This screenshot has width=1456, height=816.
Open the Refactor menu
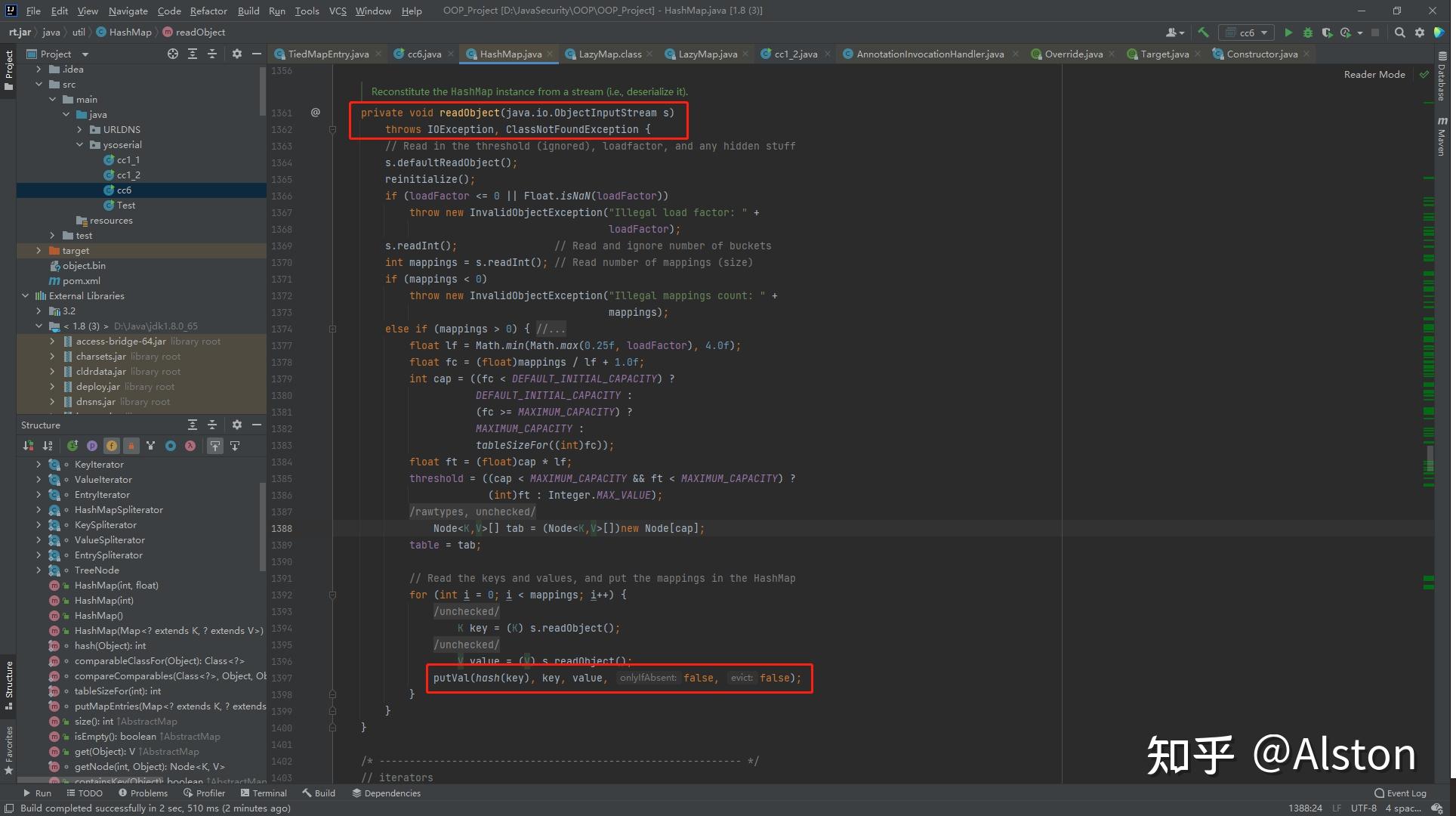pyautogui.click(x=208, y=11)
